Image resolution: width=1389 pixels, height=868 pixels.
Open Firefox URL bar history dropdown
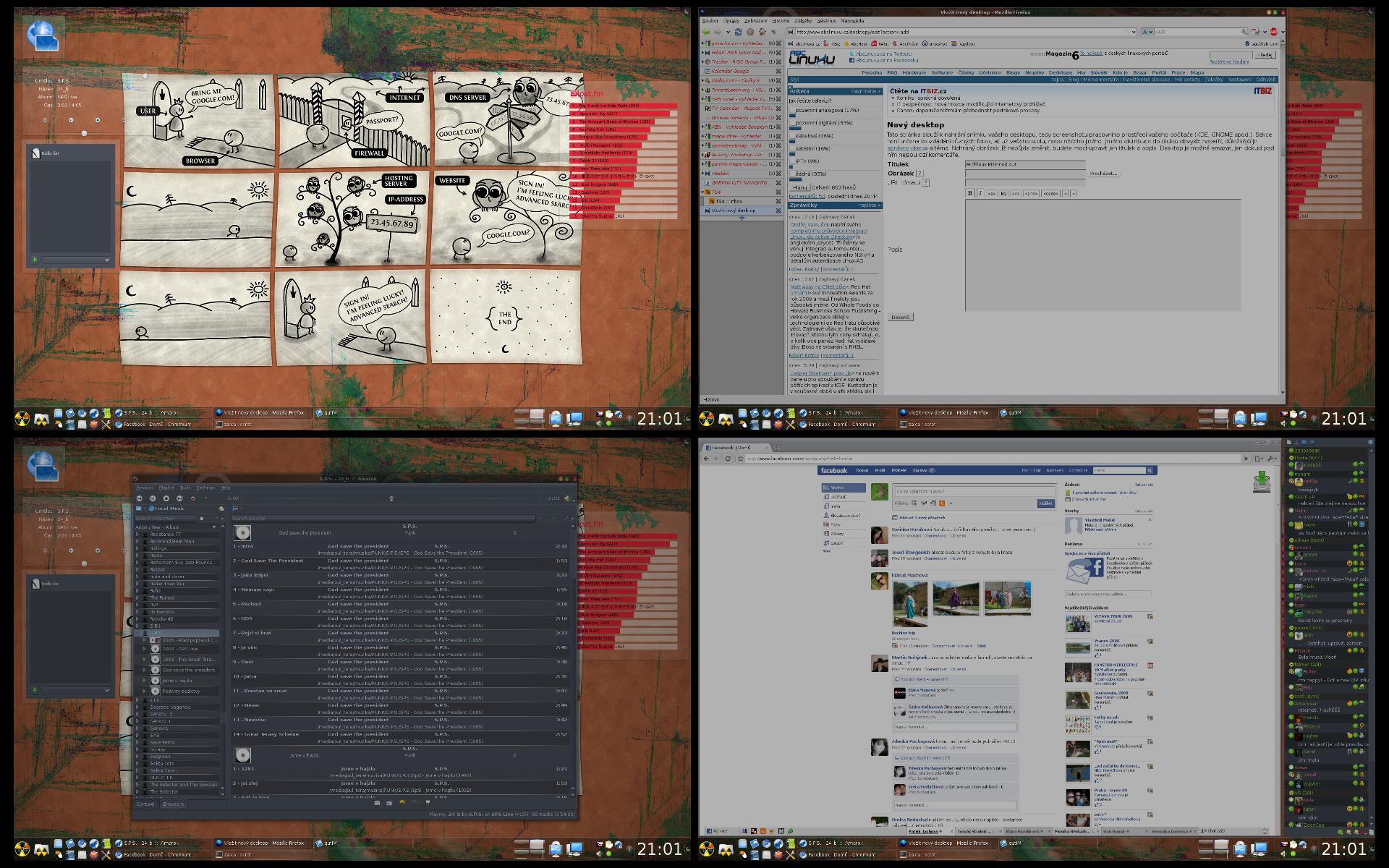1134,32
